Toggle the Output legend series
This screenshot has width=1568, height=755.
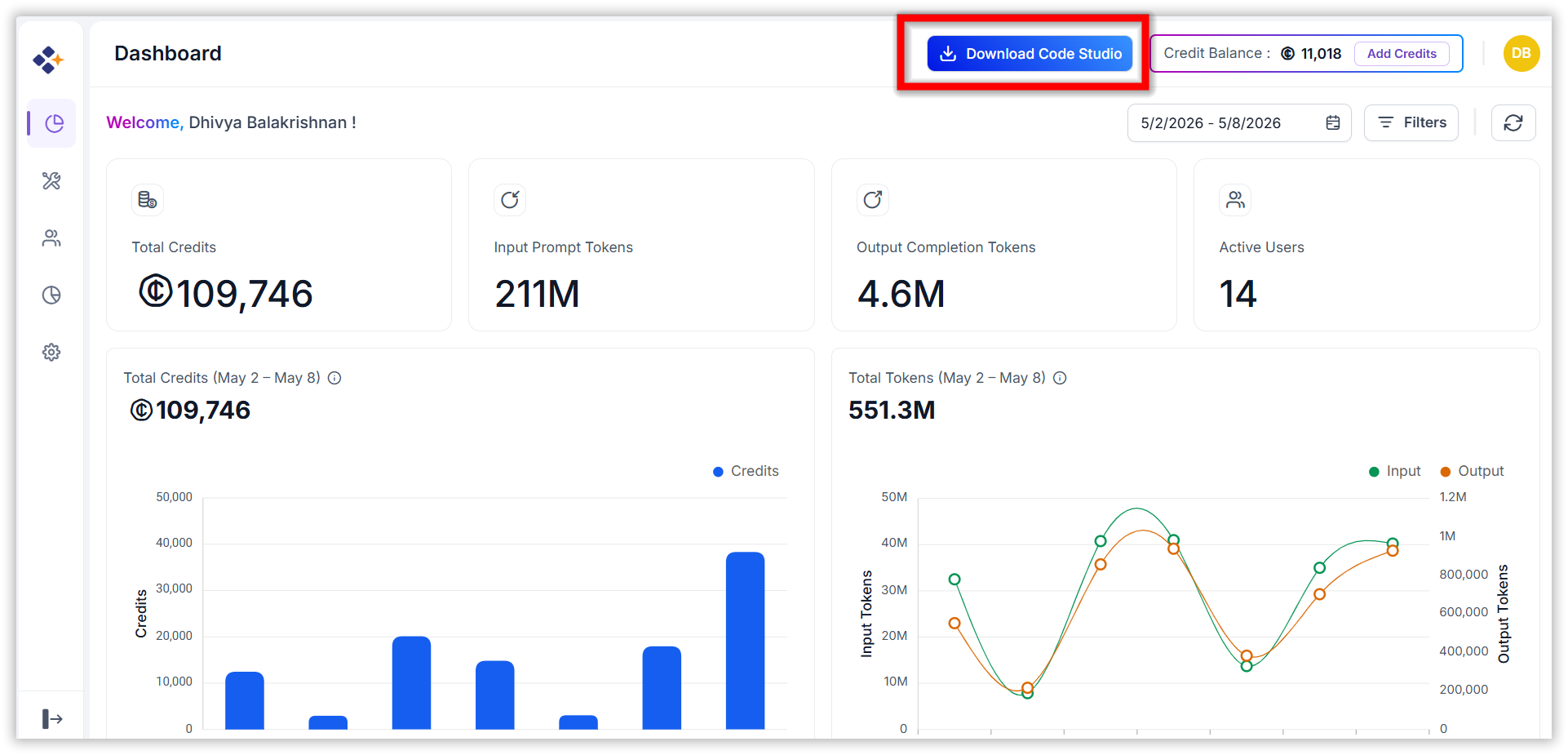pyautogui.click(x=1472, y=471)
